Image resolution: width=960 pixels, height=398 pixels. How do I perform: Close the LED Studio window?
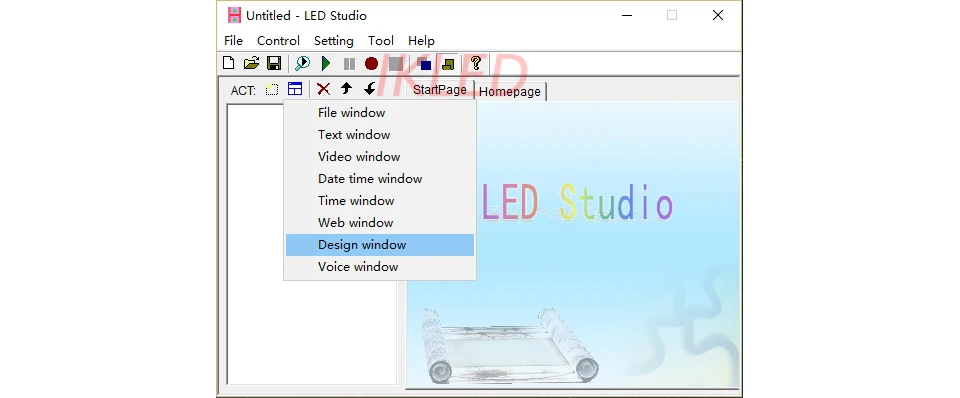tap(718, 15)
